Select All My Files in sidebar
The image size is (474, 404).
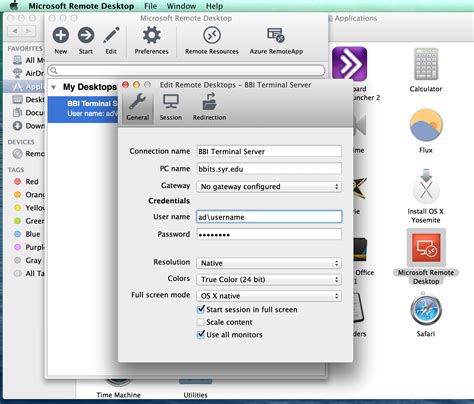[x=28, y=60]
